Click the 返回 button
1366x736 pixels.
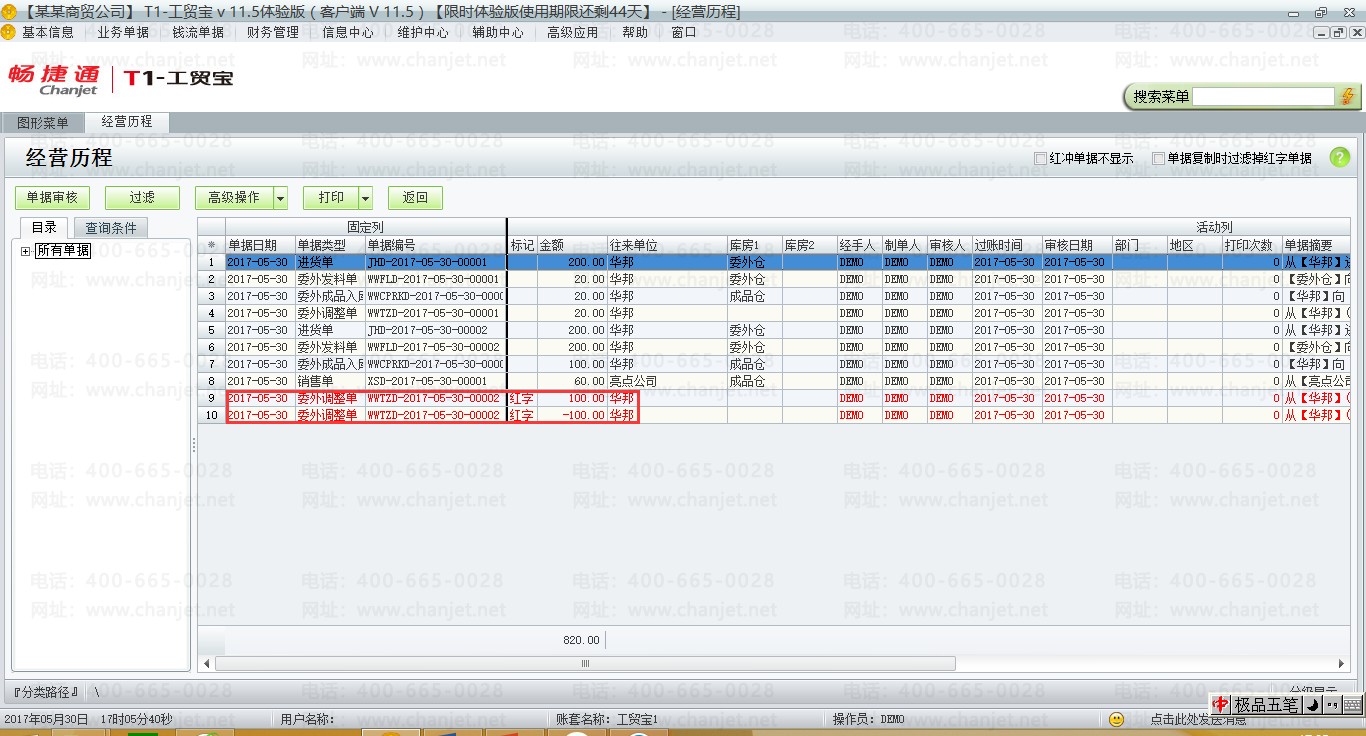tap(415, 198)
